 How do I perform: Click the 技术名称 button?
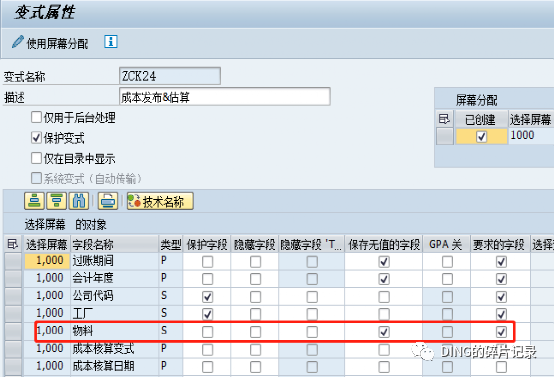pyautogui.click(x=160, y=201)
